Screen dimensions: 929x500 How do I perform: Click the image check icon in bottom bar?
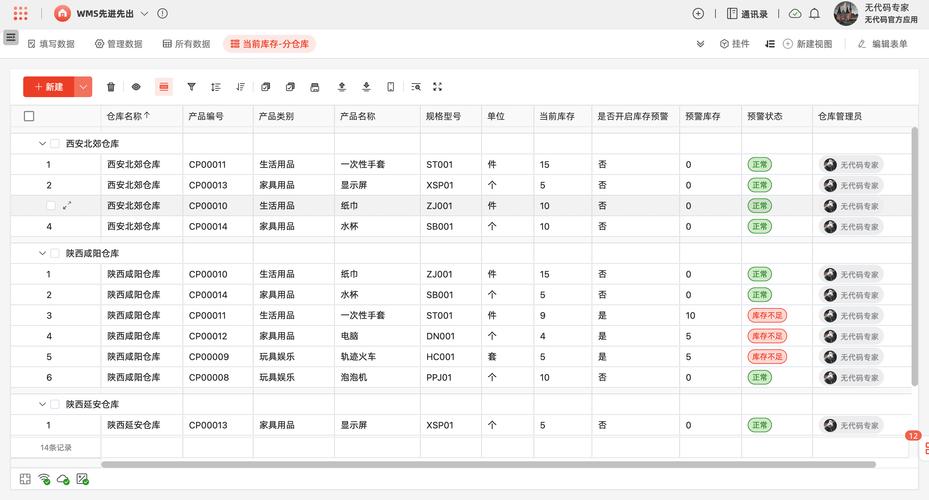tap(82, 479)
